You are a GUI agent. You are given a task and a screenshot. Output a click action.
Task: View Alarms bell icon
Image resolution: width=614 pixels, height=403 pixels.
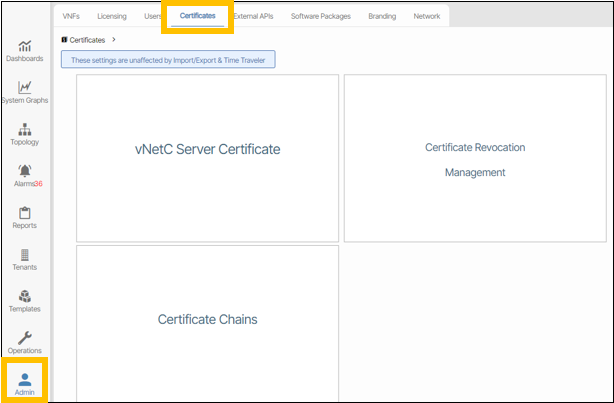[25, 171]
